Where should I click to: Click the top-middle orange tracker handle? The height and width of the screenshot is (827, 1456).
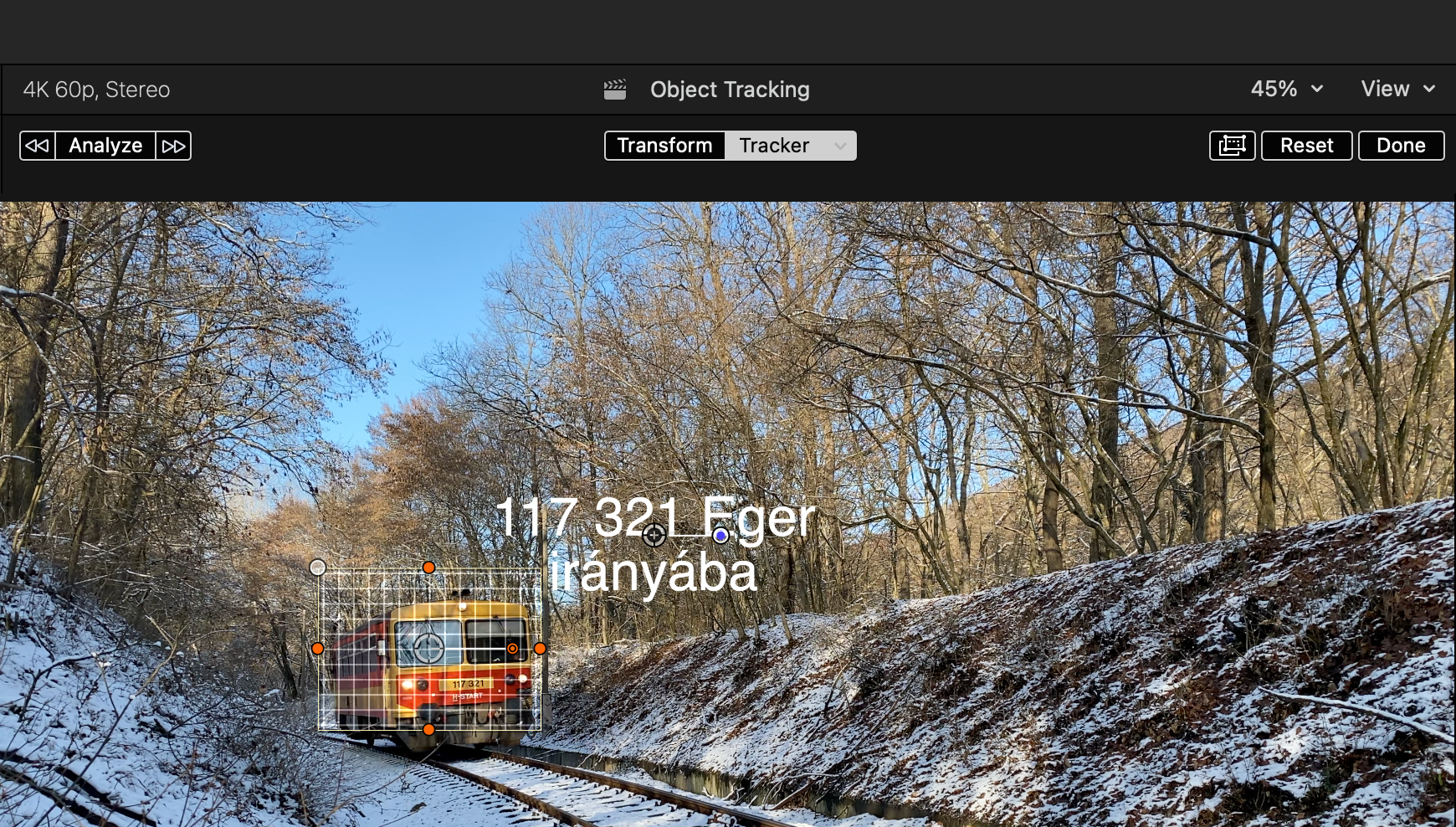pos(428,568)
